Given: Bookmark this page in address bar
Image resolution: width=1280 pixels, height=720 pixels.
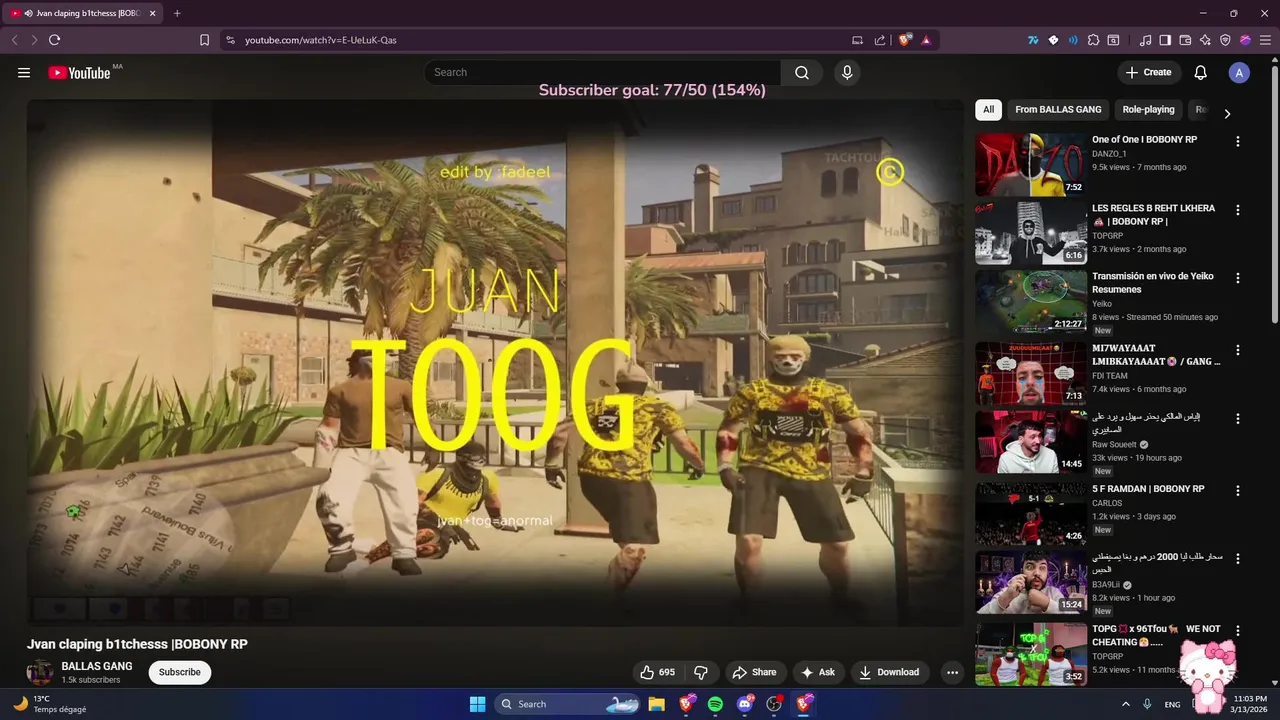Looking at the screenshot, I should pos(204,40).
